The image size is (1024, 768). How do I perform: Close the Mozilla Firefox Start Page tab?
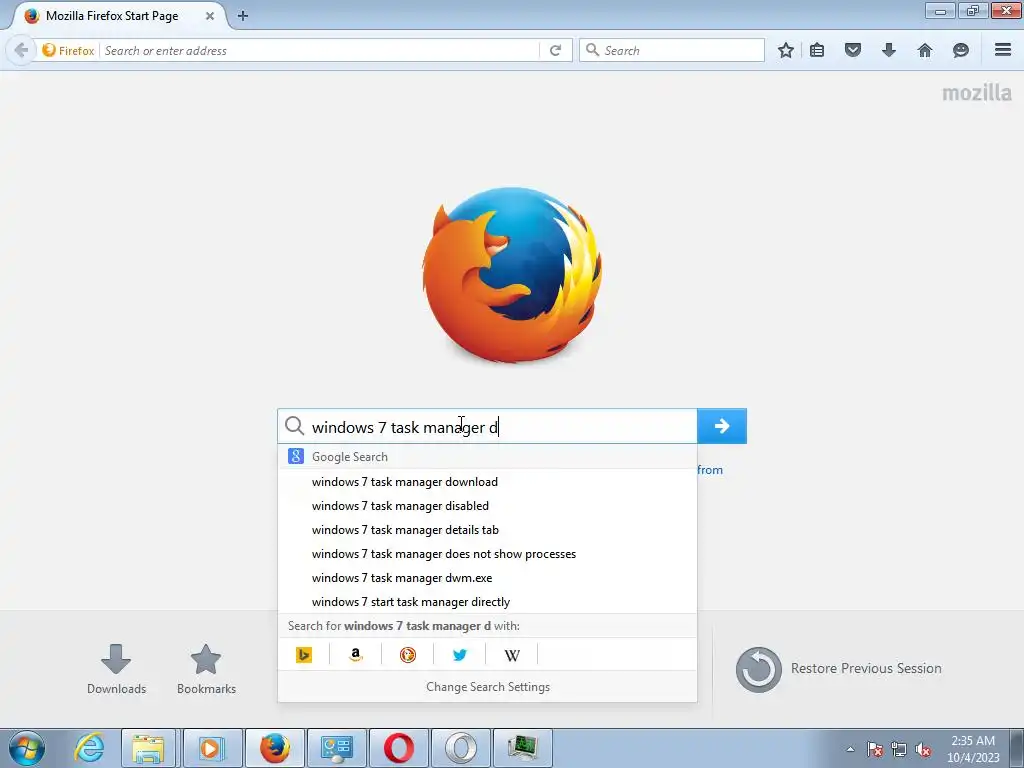coord(210,16)
